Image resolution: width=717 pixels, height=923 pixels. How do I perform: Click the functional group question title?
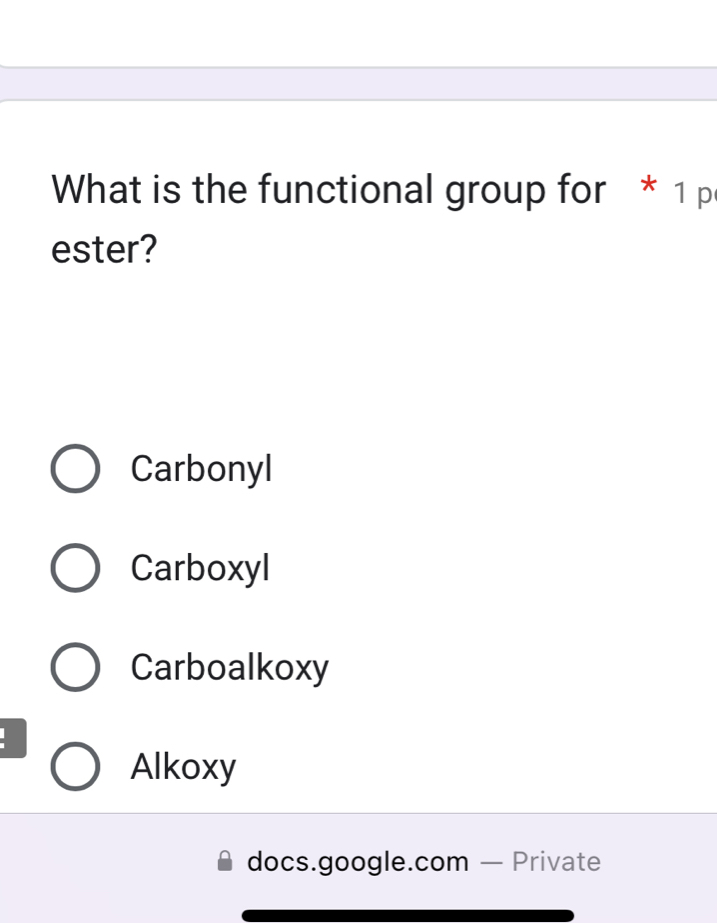pos(329,188)
